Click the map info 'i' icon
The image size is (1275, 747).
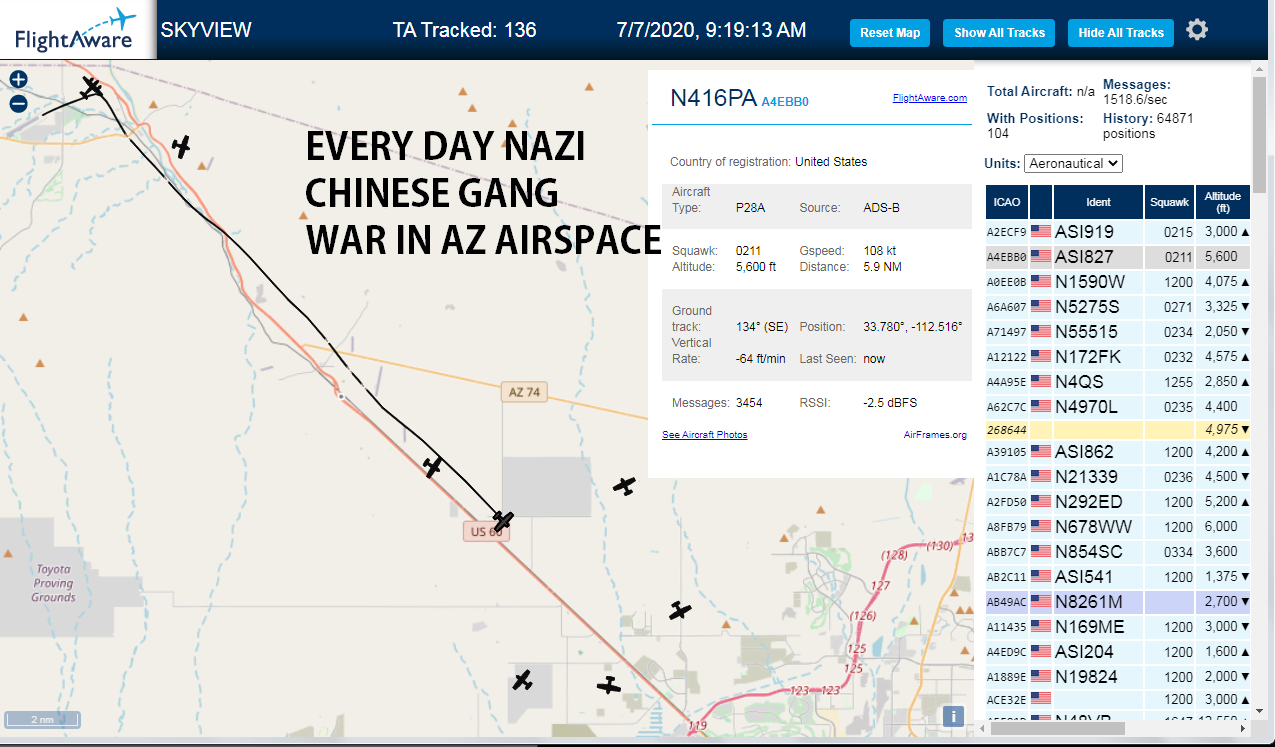pyautogui.click(x=953, y=716)
